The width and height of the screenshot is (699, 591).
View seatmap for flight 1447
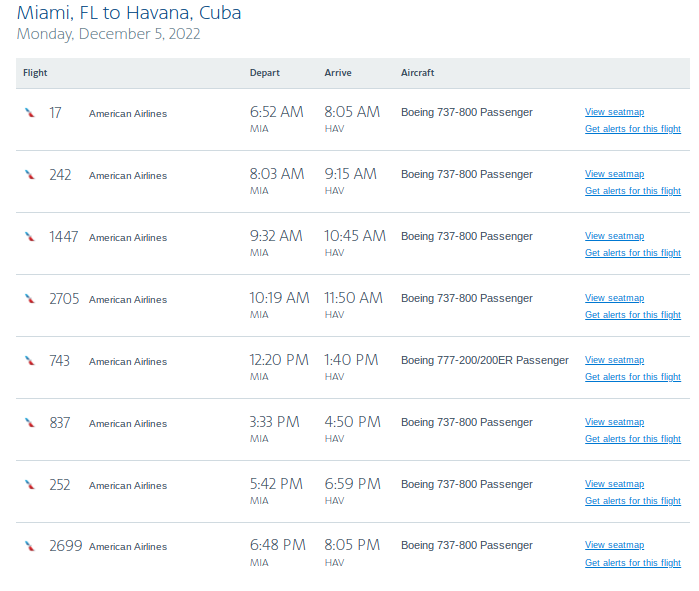[614, 236]
